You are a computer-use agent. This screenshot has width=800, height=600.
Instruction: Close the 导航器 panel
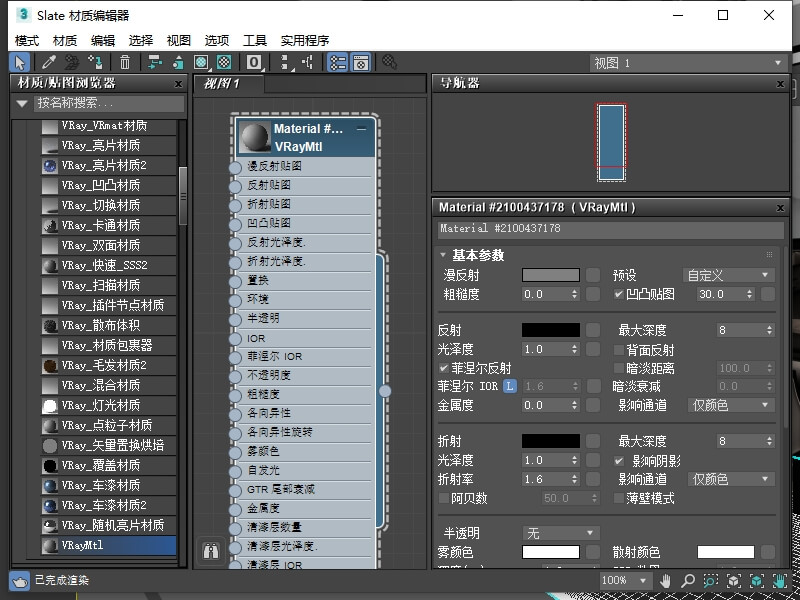pos(780,84)
